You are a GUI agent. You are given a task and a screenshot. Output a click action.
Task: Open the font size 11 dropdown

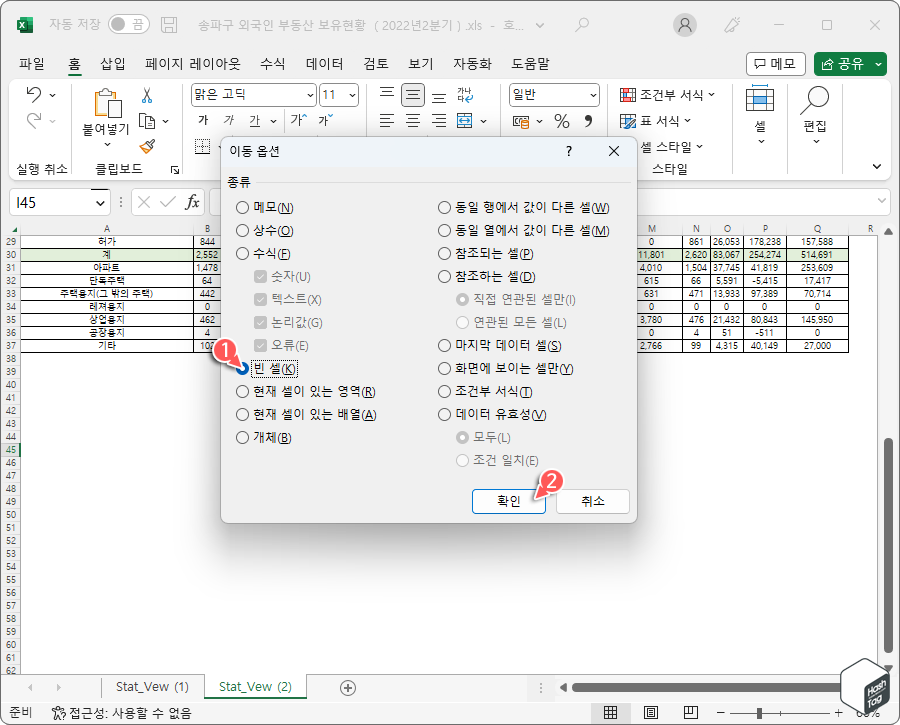[x=352, y=94]
